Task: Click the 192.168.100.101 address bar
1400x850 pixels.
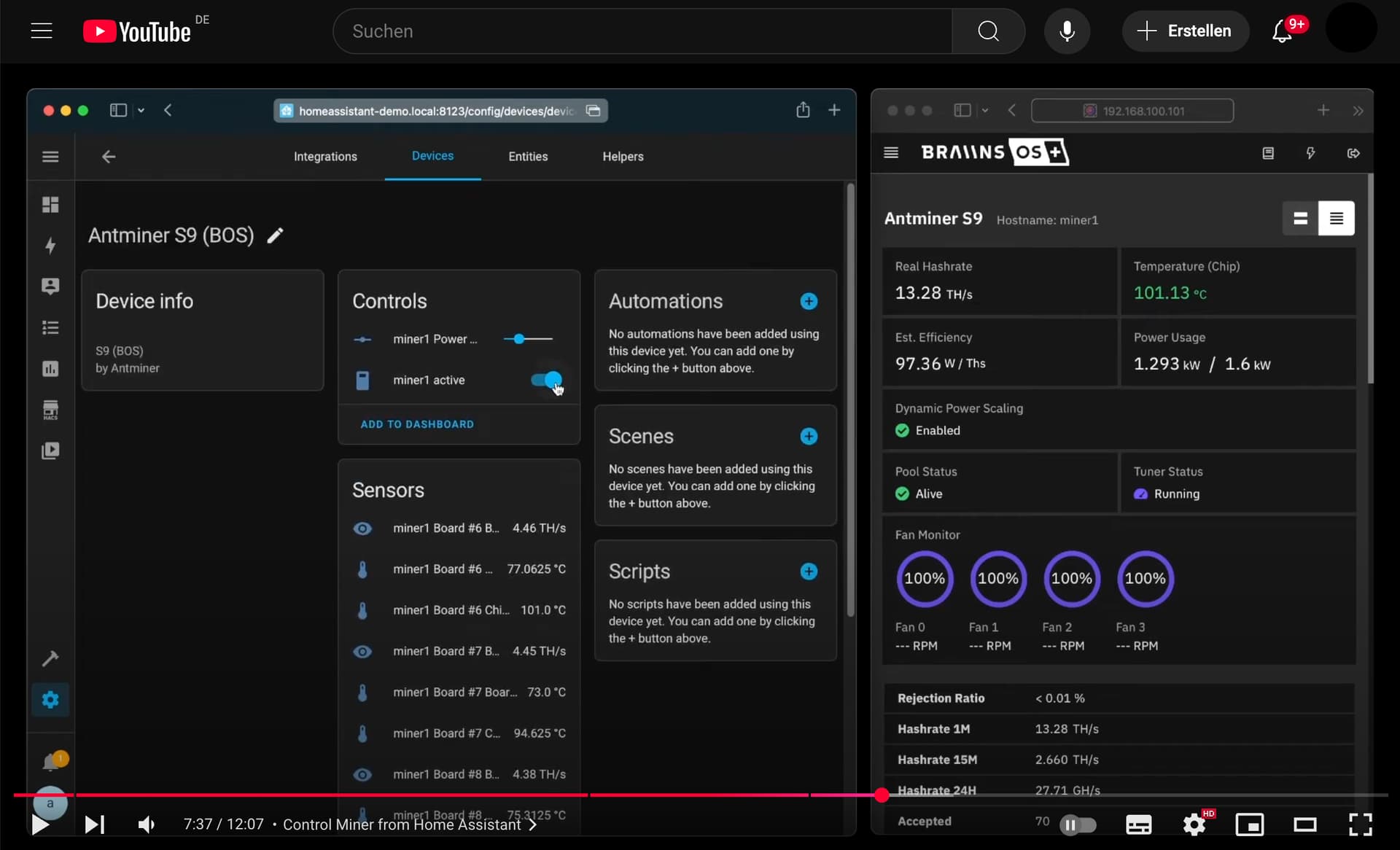Action: point(1132,111)
